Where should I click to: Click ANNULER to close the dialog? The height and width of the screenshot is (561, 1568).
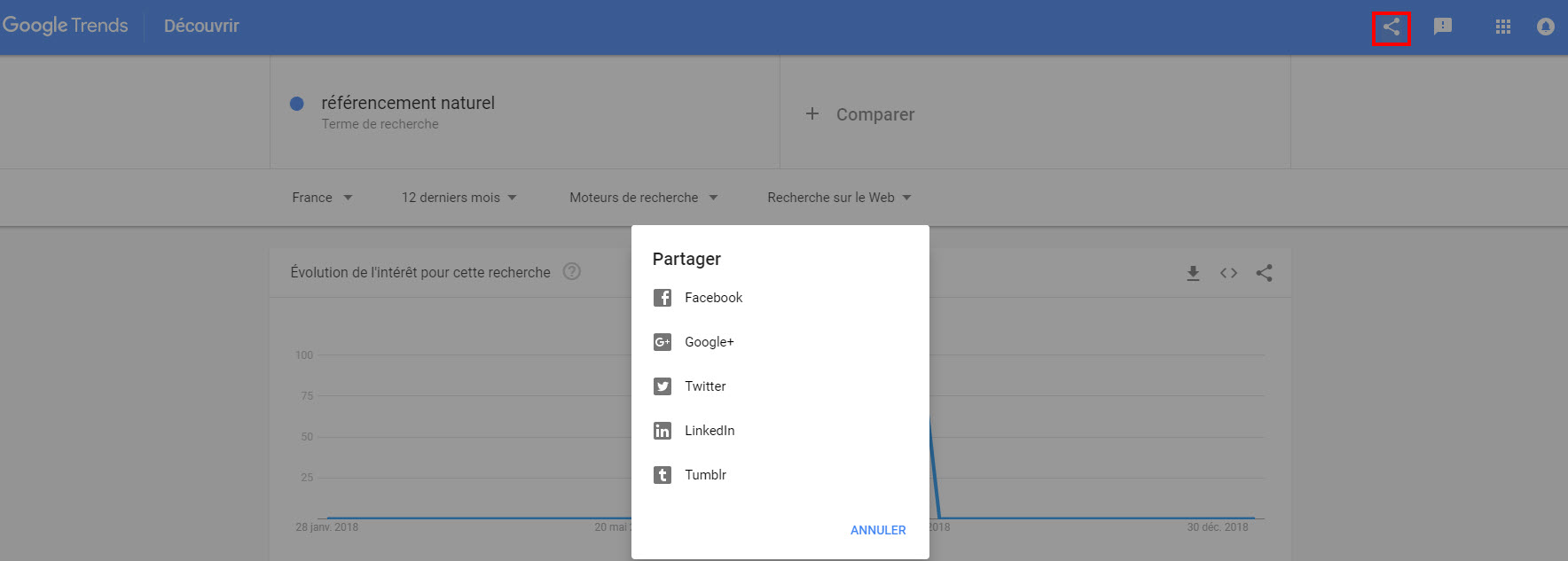pyautogui.click(x=878, y=530)
